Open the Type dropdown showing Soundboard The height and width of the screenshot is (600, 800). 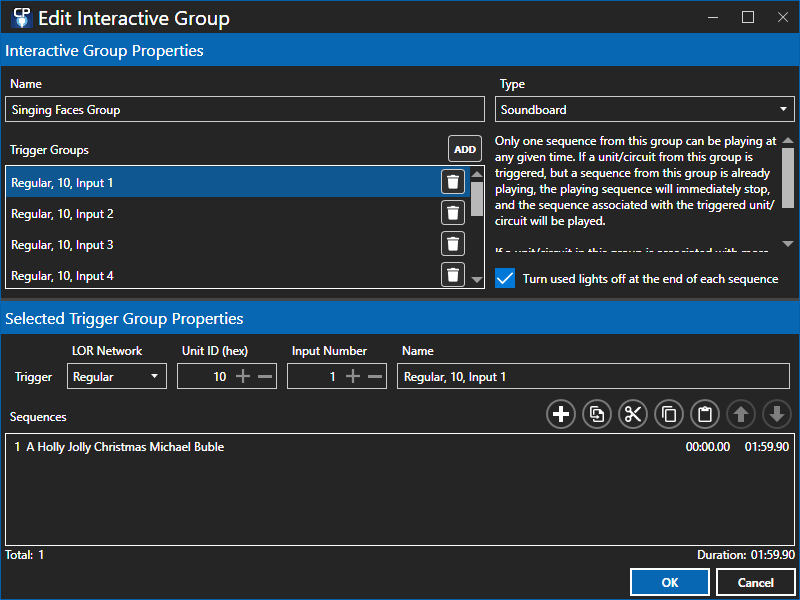644,109
